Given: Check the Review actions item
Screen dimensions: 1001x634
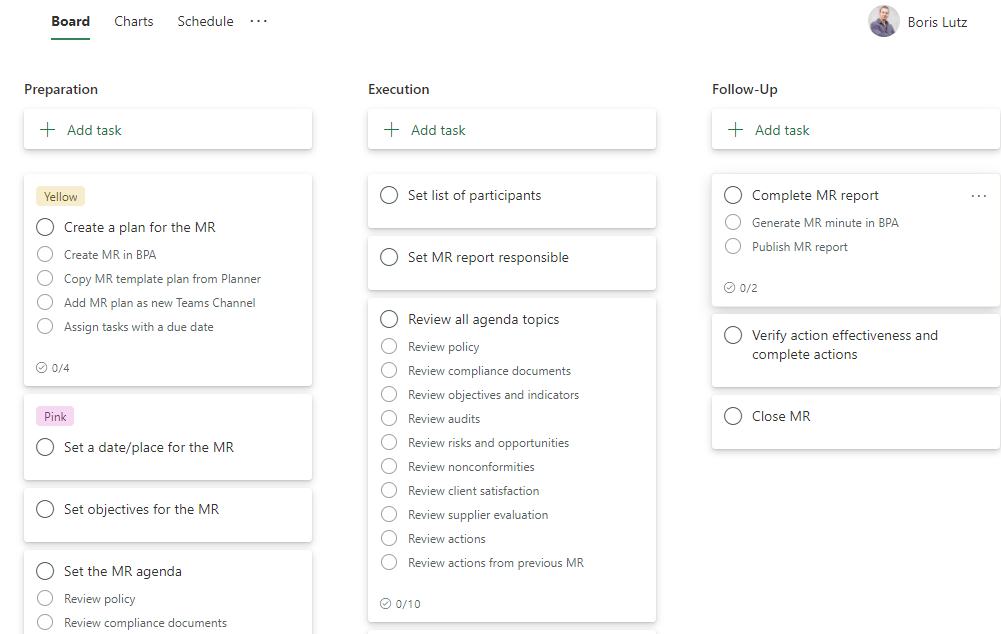Looking at the screenshot, I should coord(389,538).
